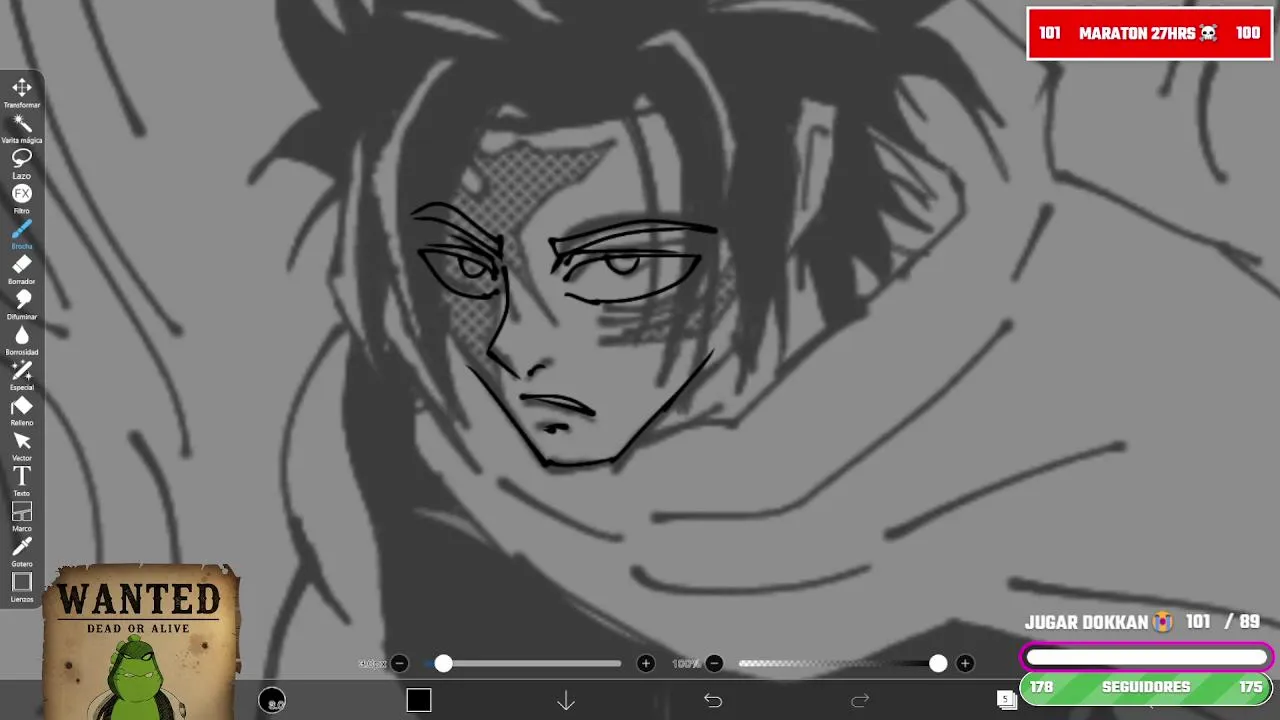The height and width of the screenshot is (720, 1280).
Task: Redo the undone stroke
Action: [x=860, y=701]
